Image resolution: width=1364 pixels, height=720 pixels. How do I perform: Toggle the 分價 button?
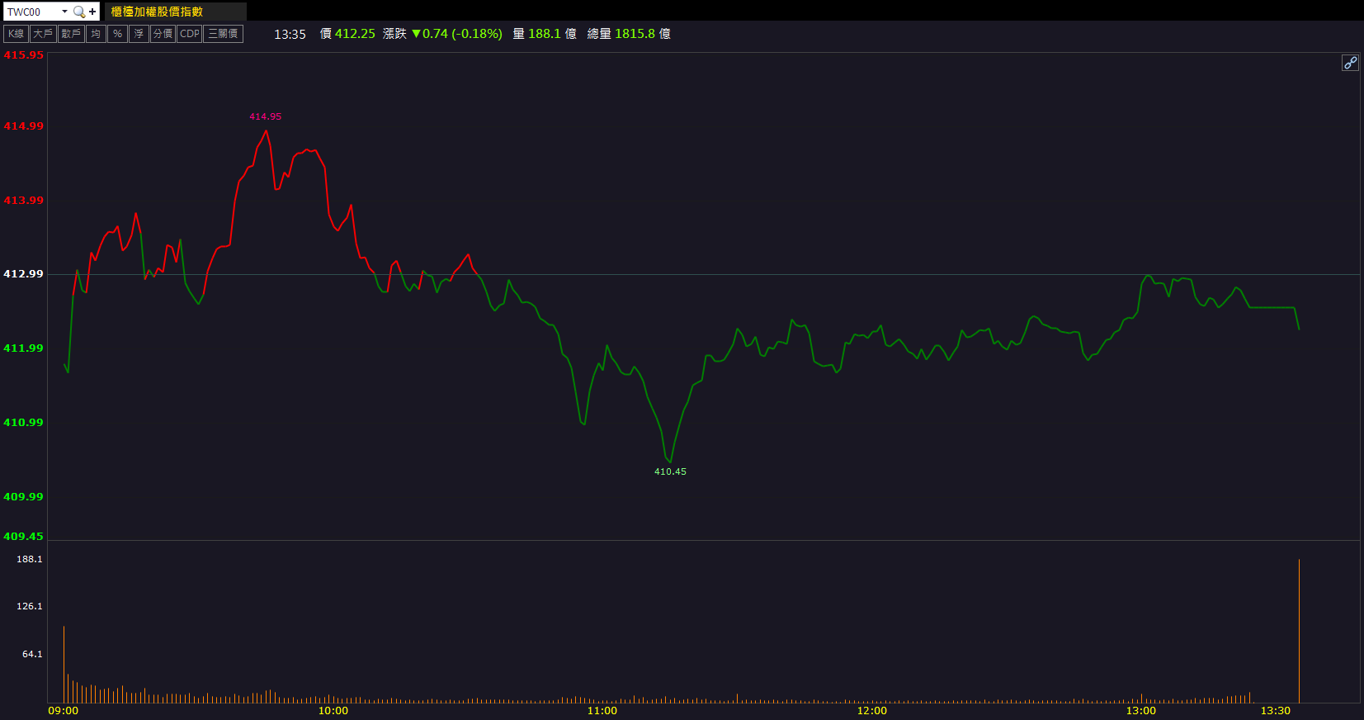pyautogui.click(x=163, y=34)
